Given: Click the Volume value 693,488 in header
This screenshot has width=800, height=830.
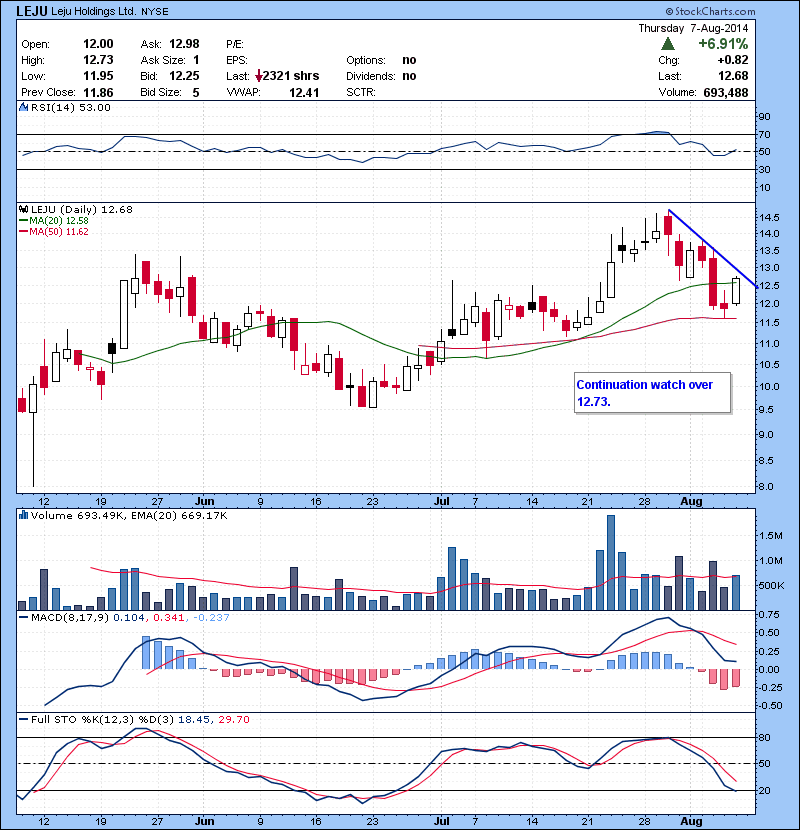Looking at the screenshot, I should [x=726, y=93].
